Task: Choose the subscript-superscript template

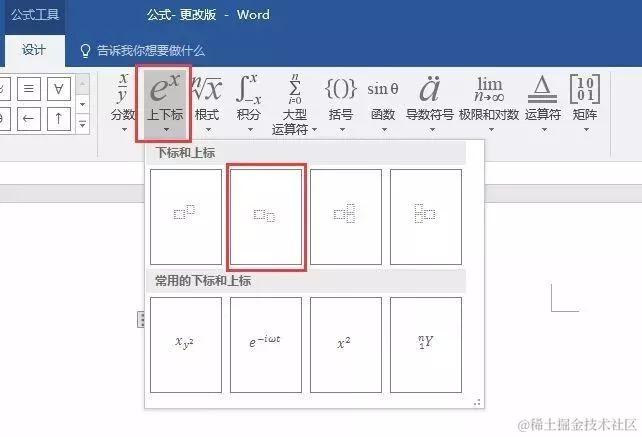Action: [x=346, y=217]
